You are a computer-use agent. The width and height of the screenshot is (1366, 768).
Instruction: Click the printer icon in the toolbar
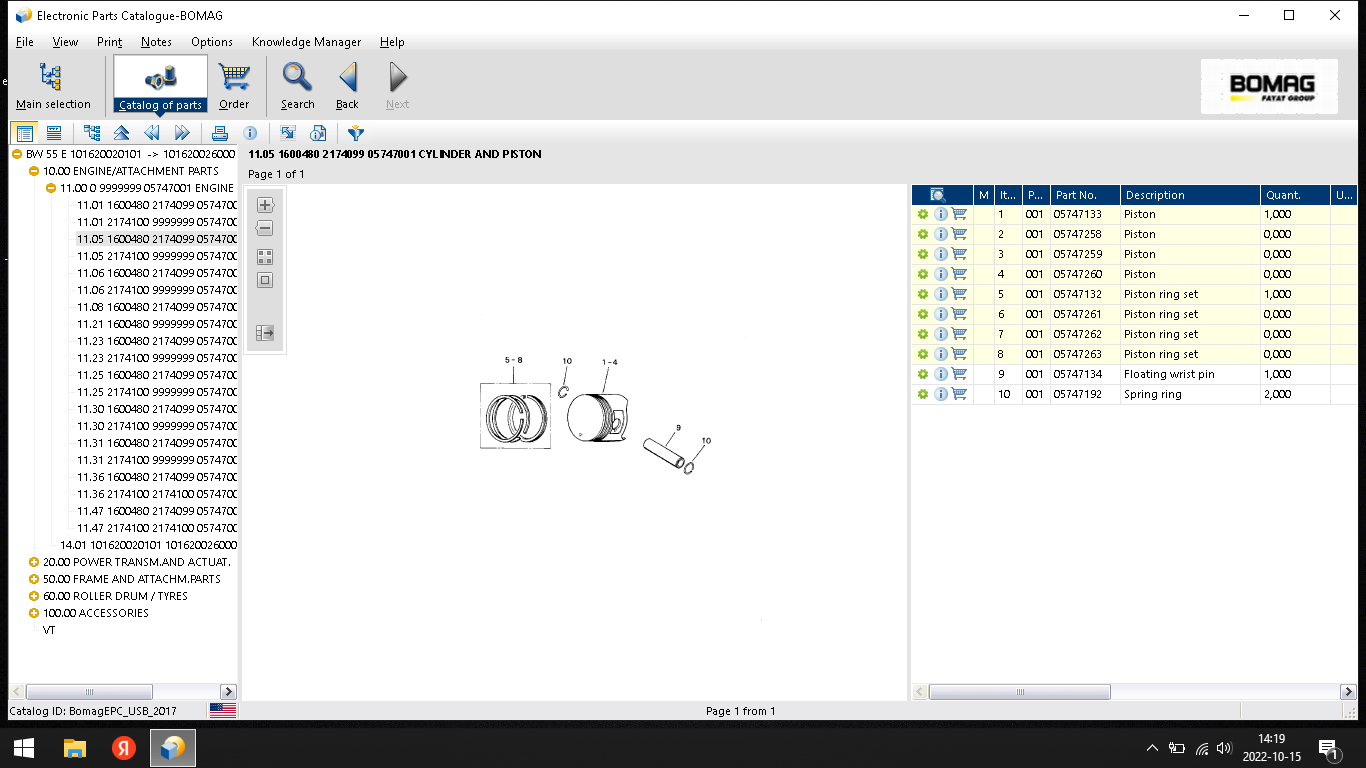pyautogui.click(x=221, y=133)
